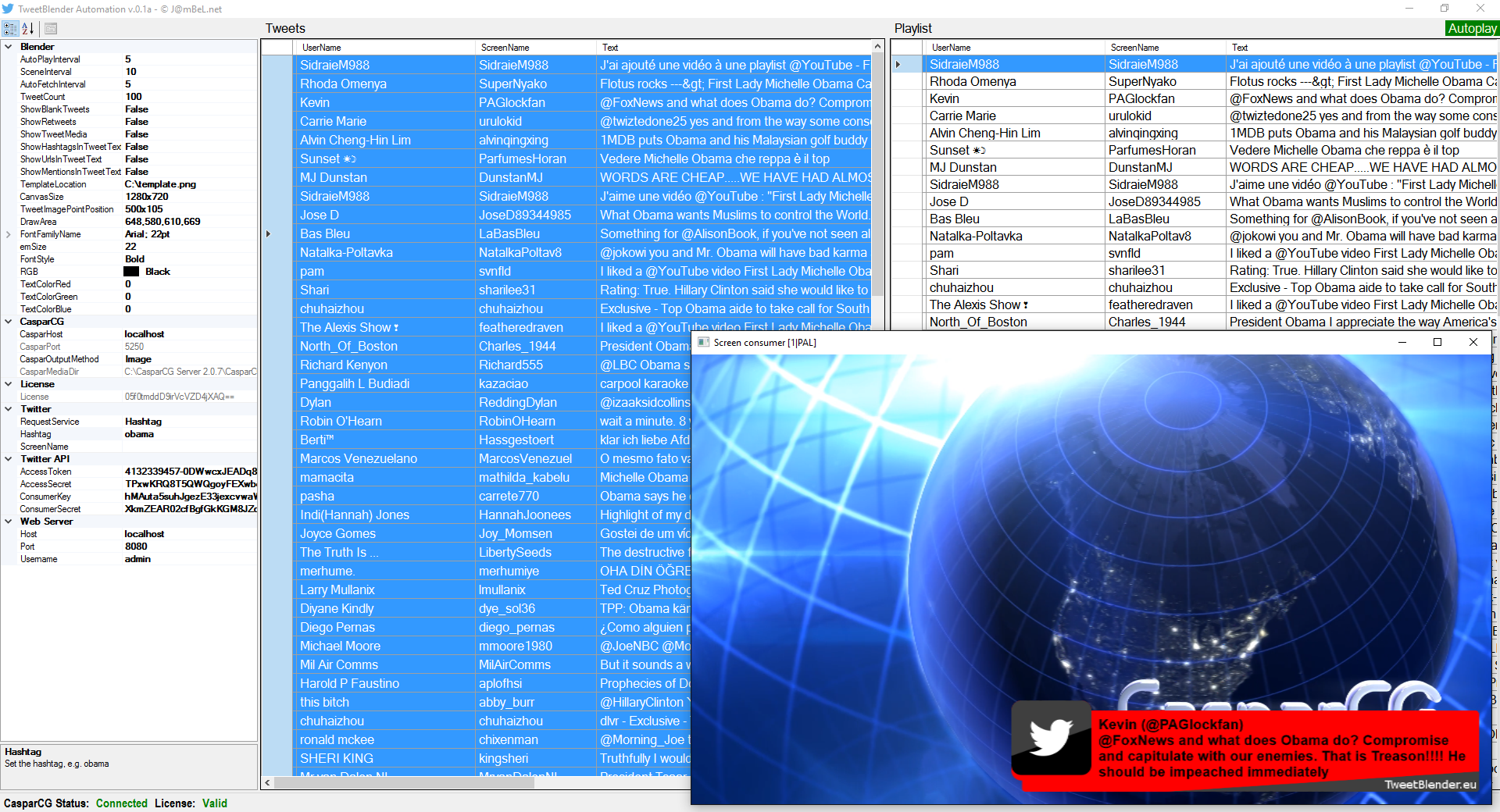This screenshot has height=812, width=1500.
Task: Open the black RGB color swatch
Action: click(x=131, y=271)
